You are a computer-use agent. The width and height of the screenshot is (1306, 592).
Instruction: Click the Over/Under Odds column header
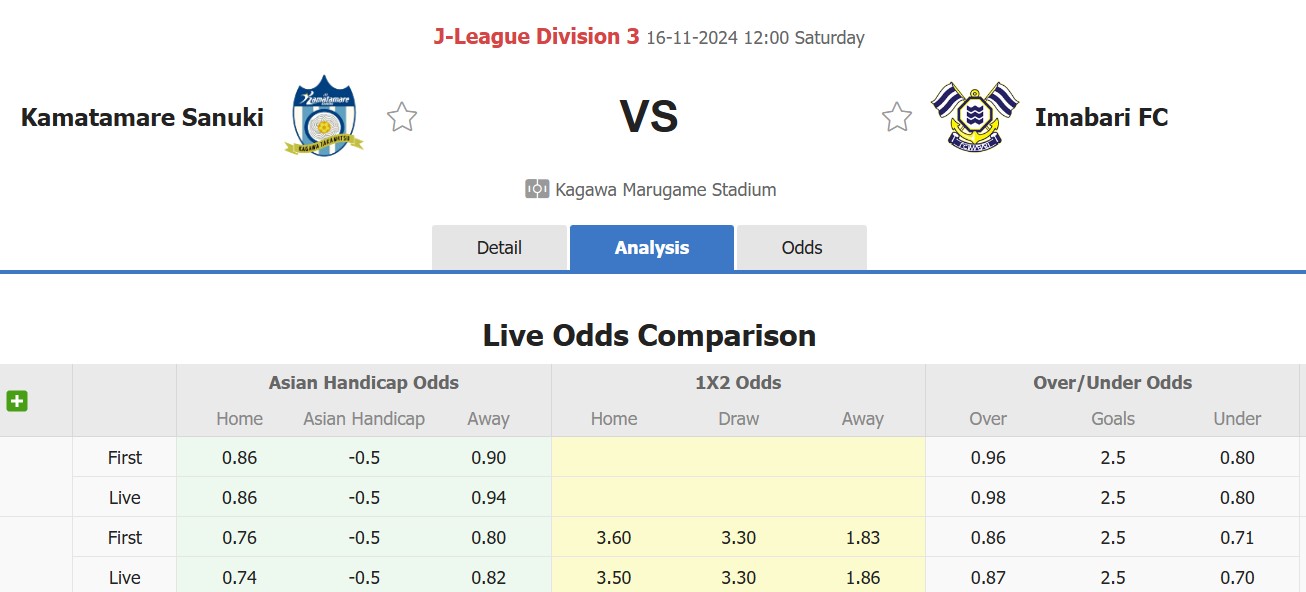pos(1112,382)
